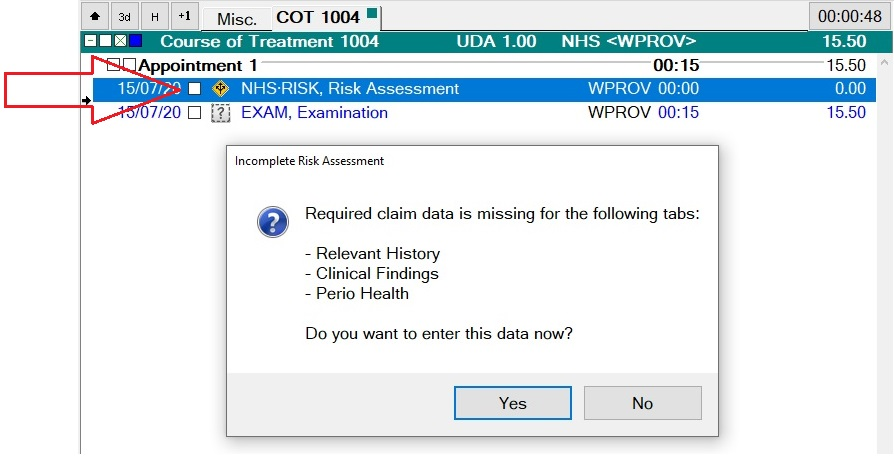Viewport: 894px width, 461px height.
Task: Click the +1 toolbar button
Action: point(184,16)
